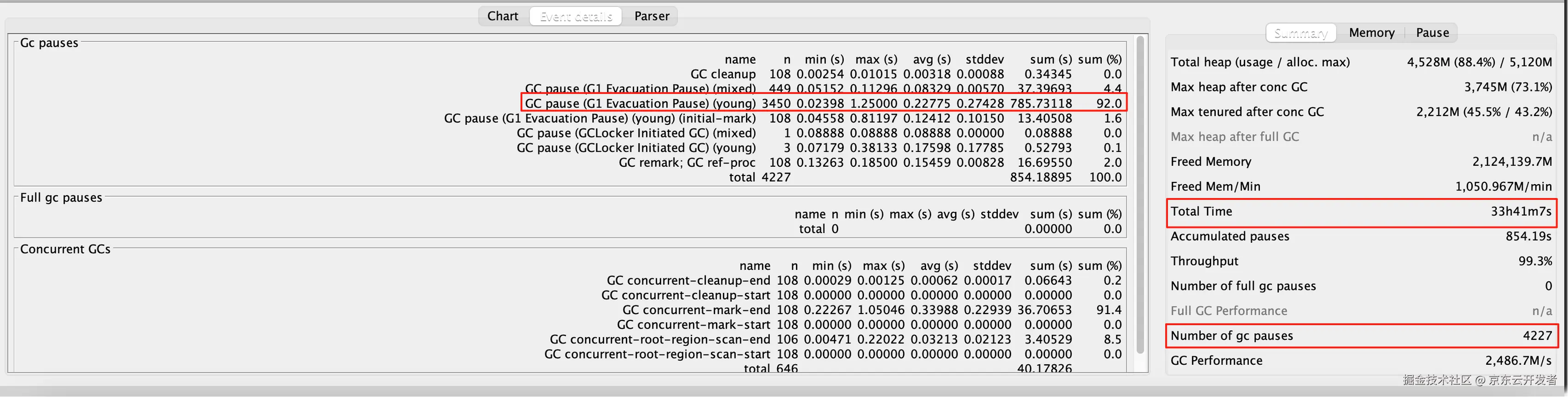This screenshot has height=397, width=1568.
Task: Click the GC remark; GC ref-proc row
Action: pyautogui.click(x=870, y=163)
